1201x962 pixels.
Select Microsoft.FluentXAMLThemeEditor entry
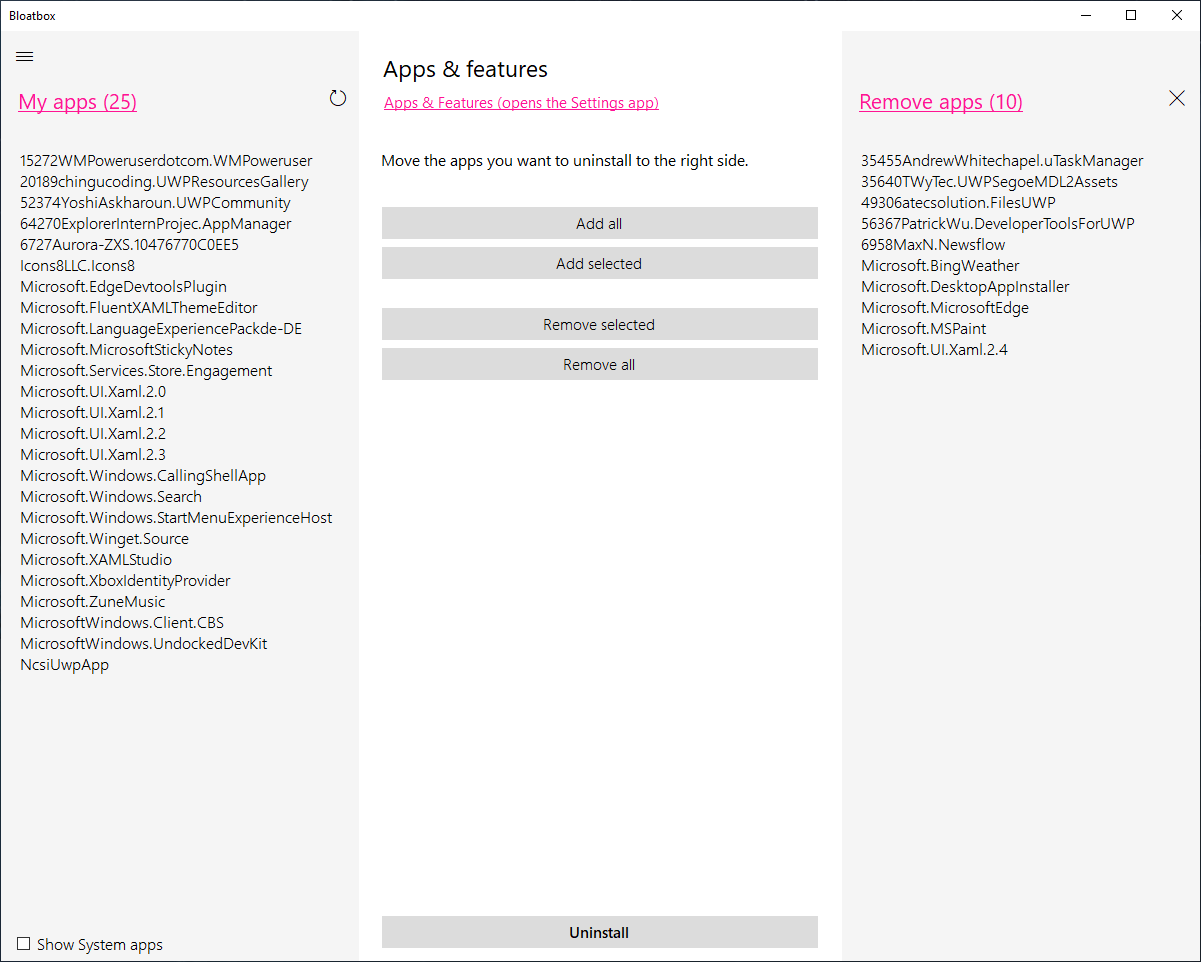(139, 308)
